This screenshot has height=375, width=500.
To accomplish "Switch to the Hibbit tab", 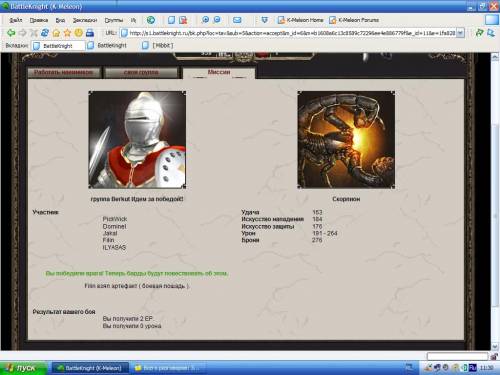I will tap(158, 45).
